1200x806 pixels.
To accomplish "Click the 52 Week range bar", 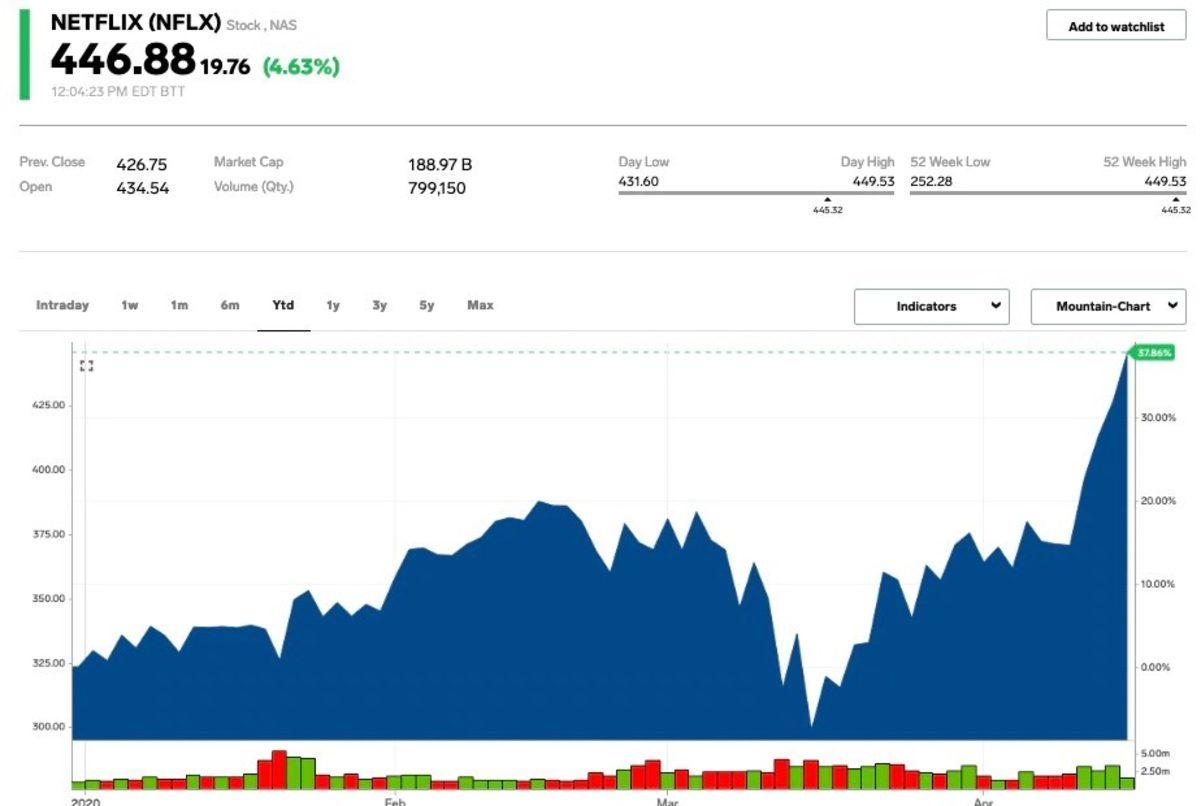I will [1048, 193].
